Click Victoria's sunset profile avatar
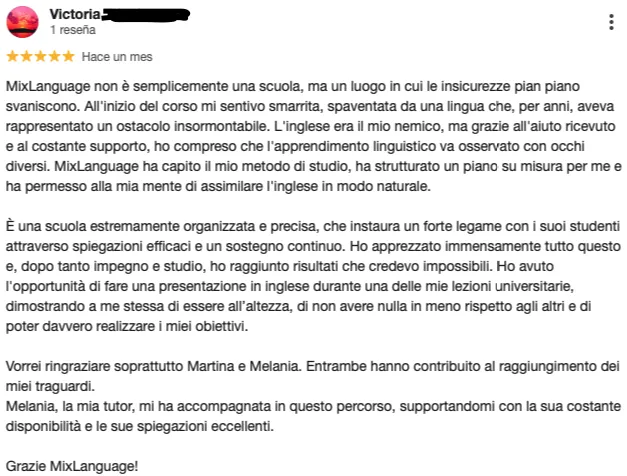This screenshot has width=627, height=476. click(x=22, y=22)
